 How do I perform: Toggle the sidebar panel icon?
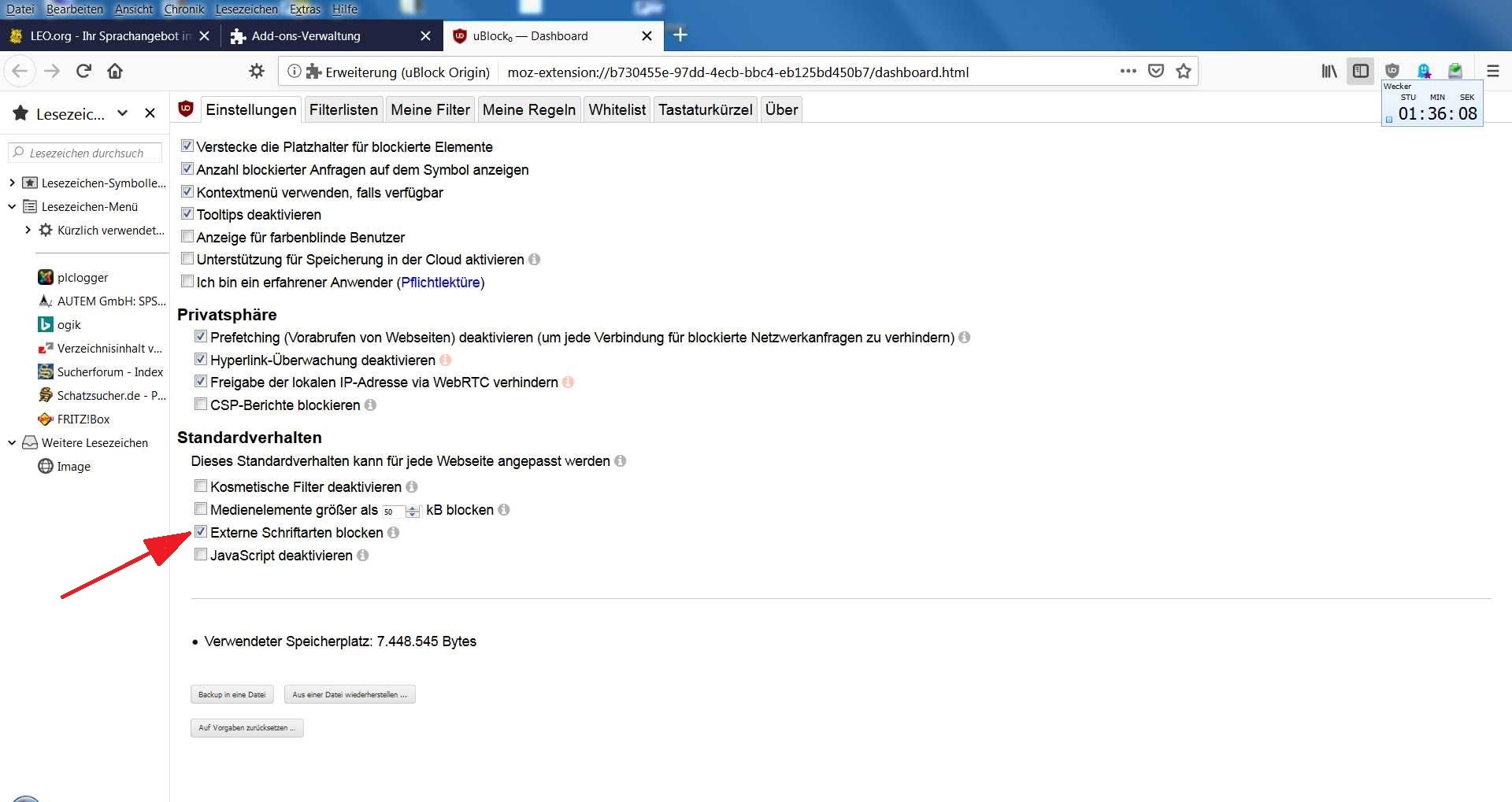point(1361,71)
